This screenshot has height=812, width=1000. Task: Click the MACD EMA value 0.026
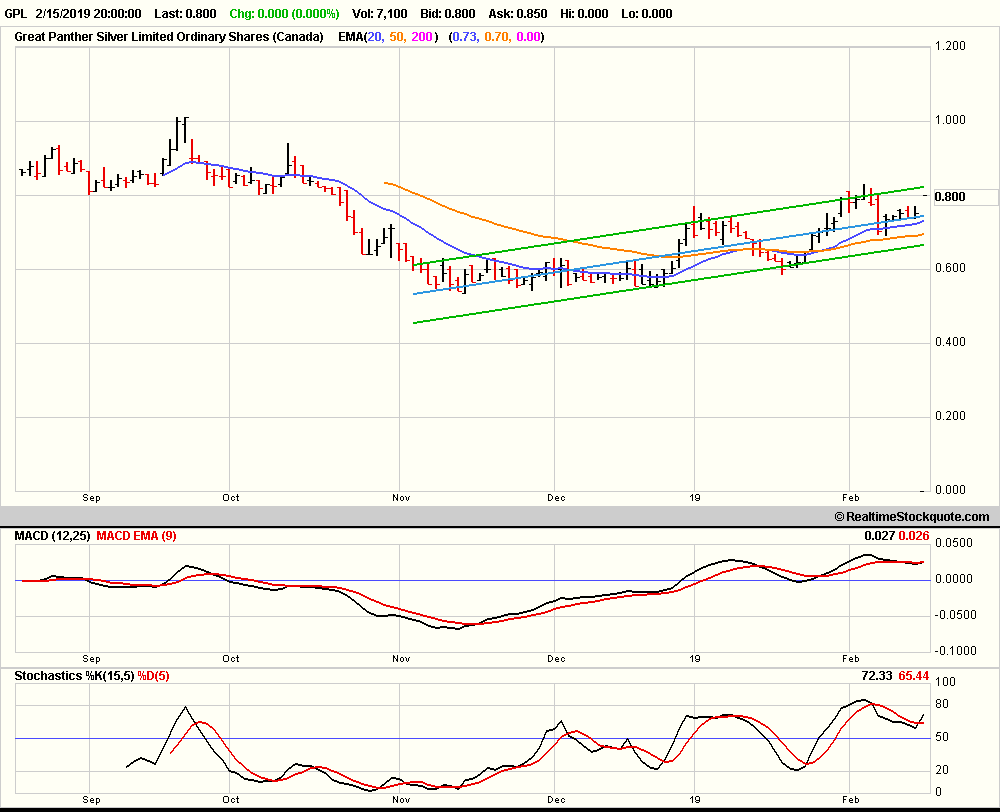pyautogui.click(x=914, y=536)
